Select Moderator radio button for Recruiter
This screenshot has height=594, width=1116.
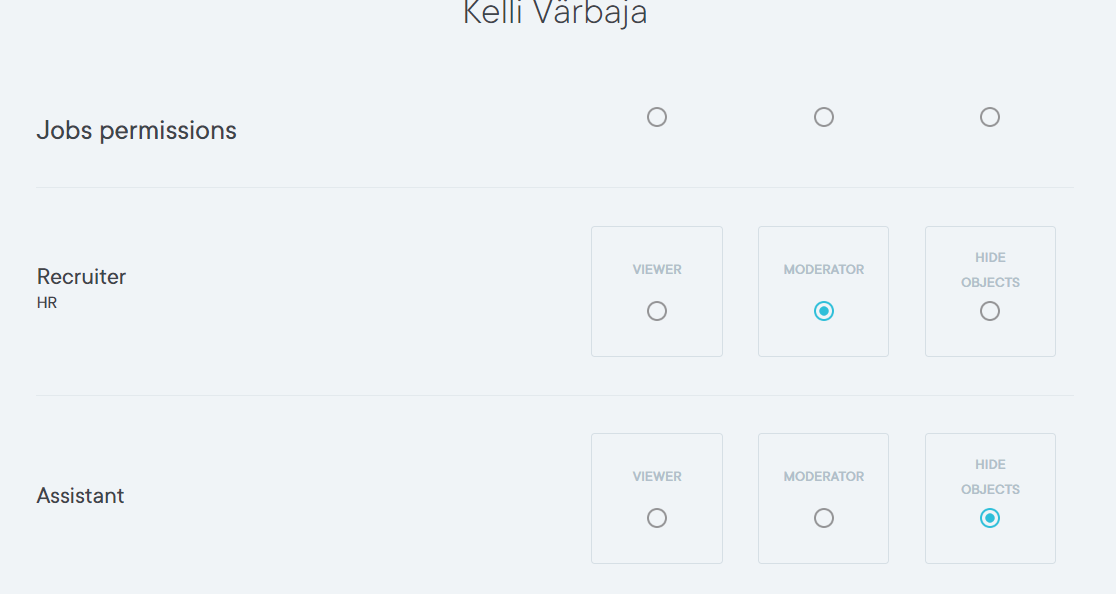pyautogui.click(x=823, y=311)
